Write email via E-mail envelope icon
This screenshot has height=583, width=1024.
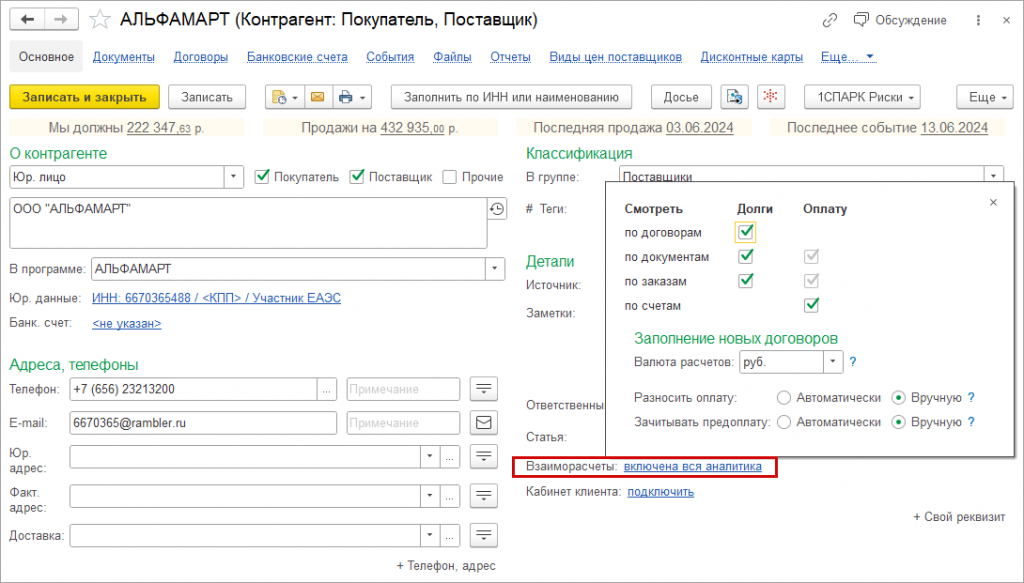(483, 423)
